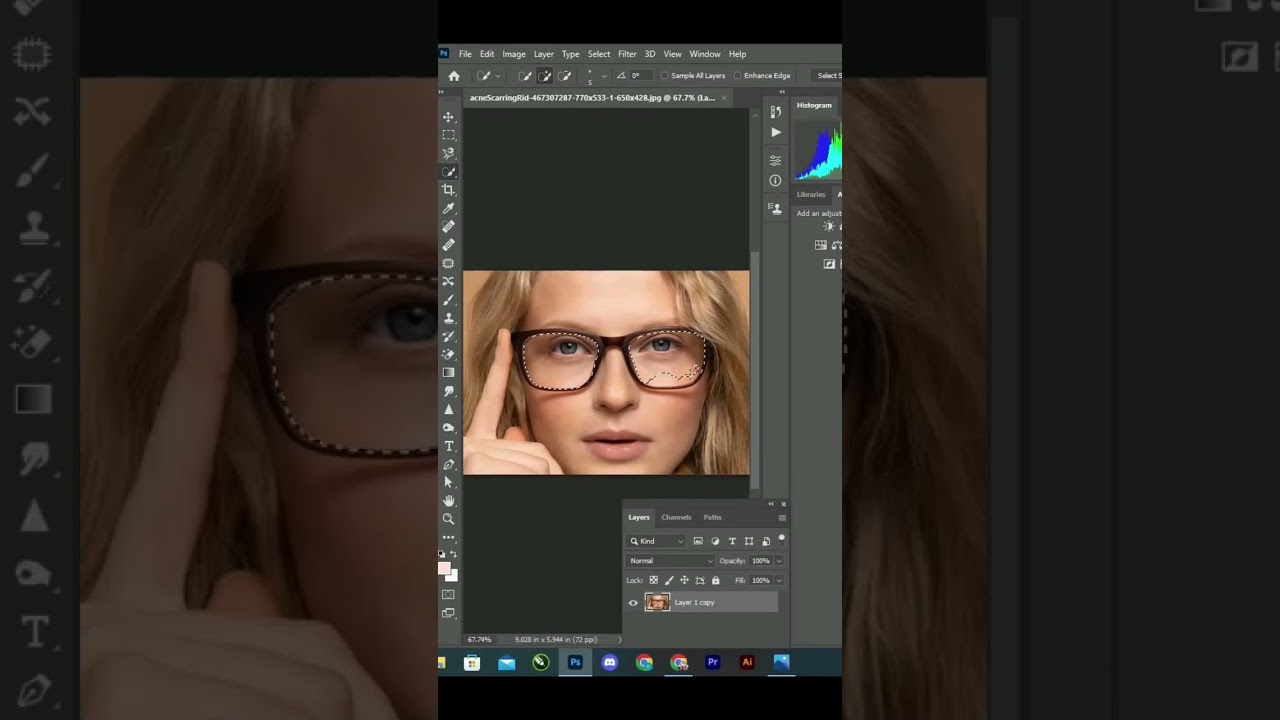Select the Gradient tool

pyautogui.click(x=448, y=372)
